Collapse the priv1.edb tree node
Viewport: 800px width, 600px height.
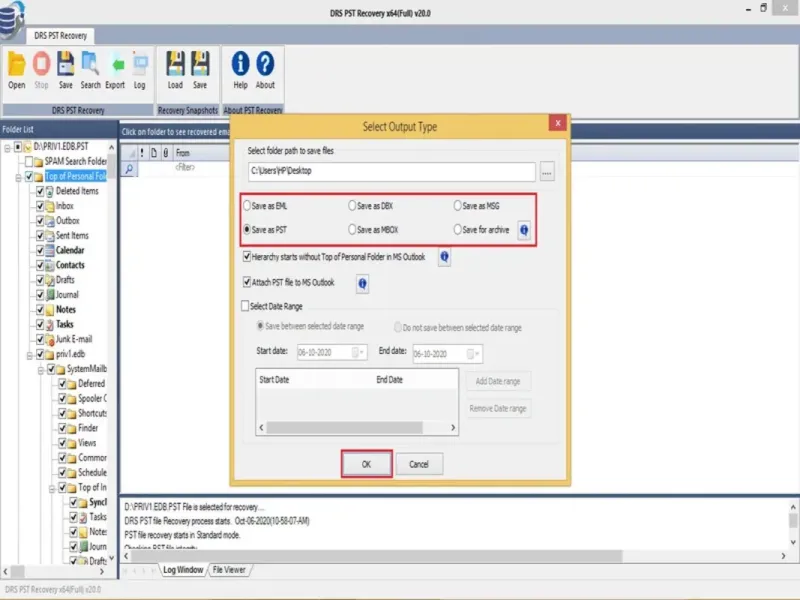30,355
